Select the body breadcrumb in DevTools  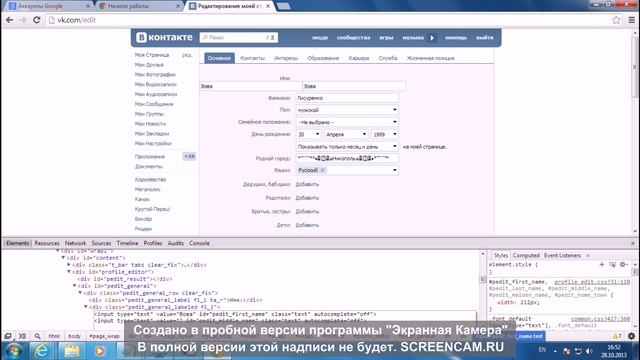click(x=74, y=336)
